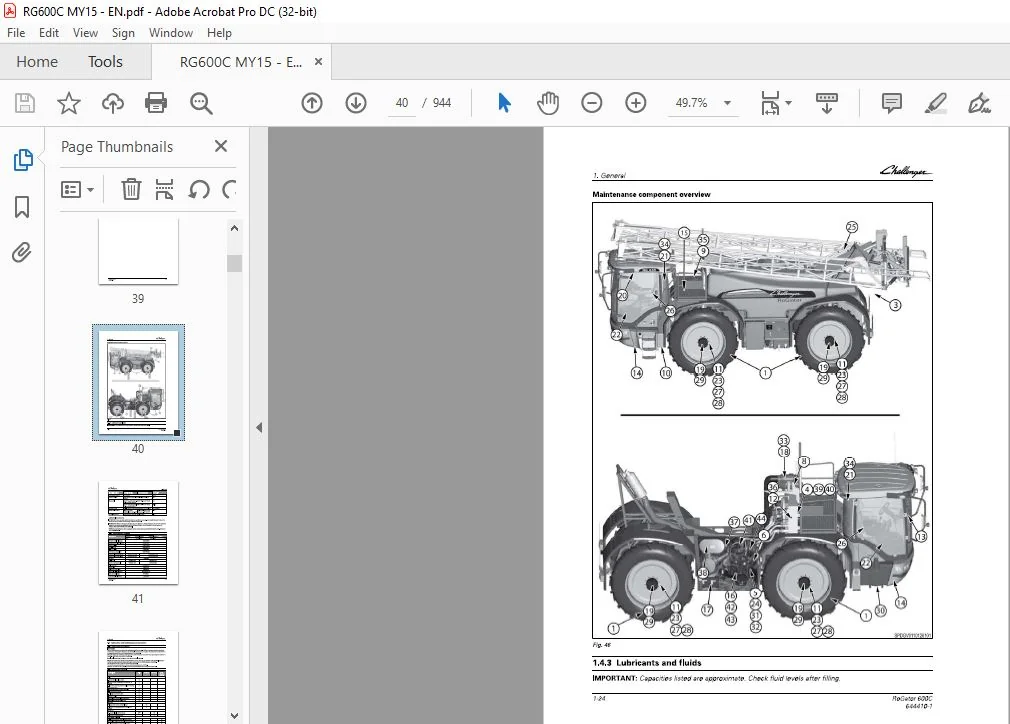Select page 40 thumbnail
1010x724 pixels.
[x=138, y=383]
